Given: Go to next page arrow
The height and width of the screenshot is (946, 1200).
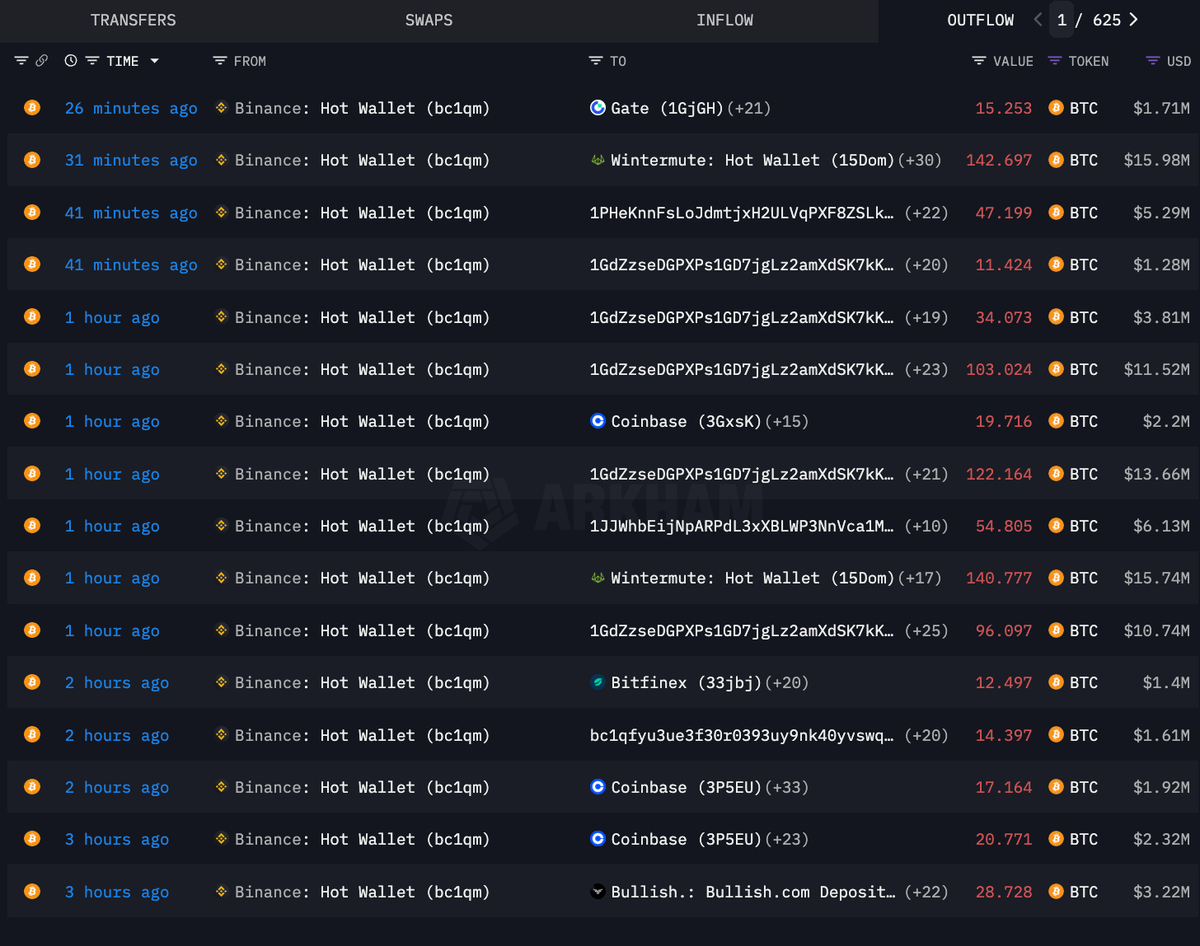Looking at the screenshot, I should [x=1133, y=20].
